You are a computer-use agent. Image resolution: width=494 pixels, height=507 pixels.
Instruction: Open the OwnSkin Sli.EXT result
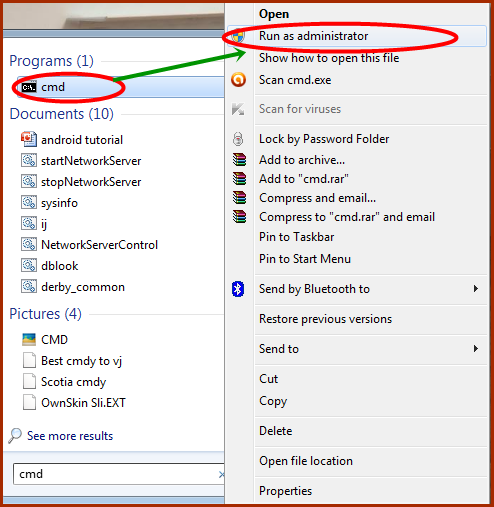pos(83,403)
